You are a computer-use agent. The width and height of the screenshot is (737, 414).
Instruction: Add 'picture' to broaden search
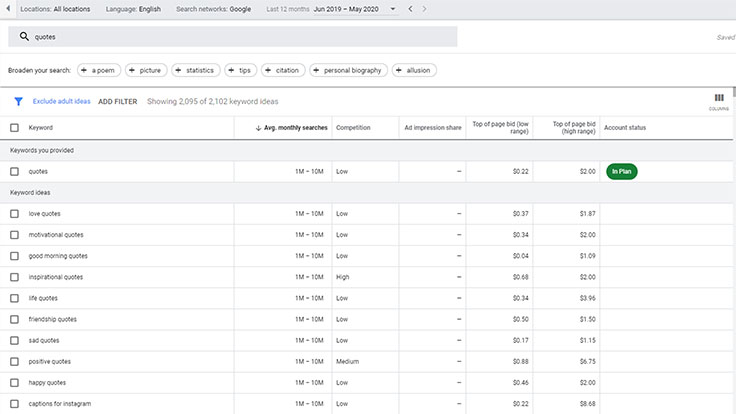[146, 70]
